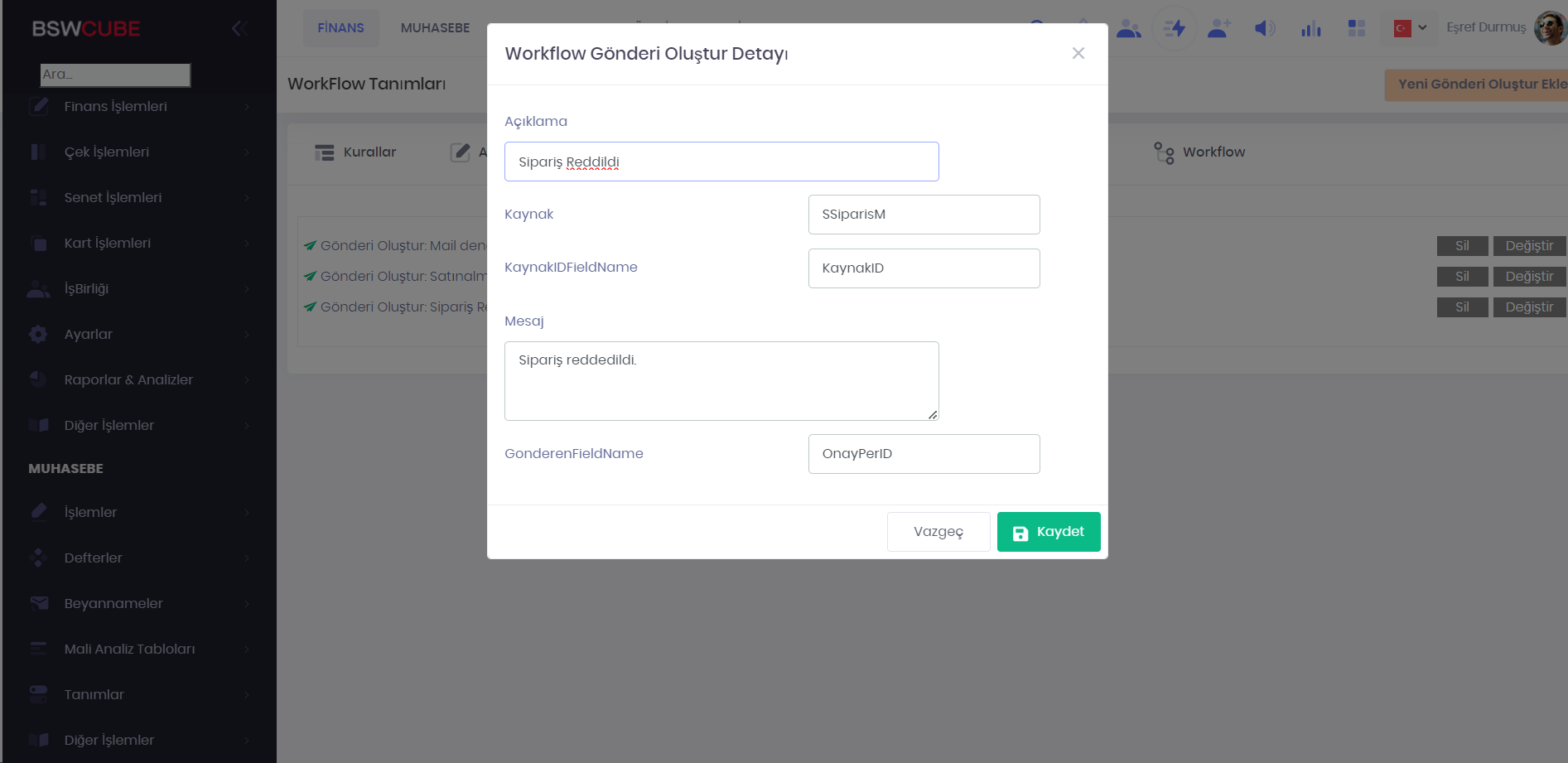Save the form with Kaydet
Viewport: 1568px width, 763px height.
[1048, 532]
